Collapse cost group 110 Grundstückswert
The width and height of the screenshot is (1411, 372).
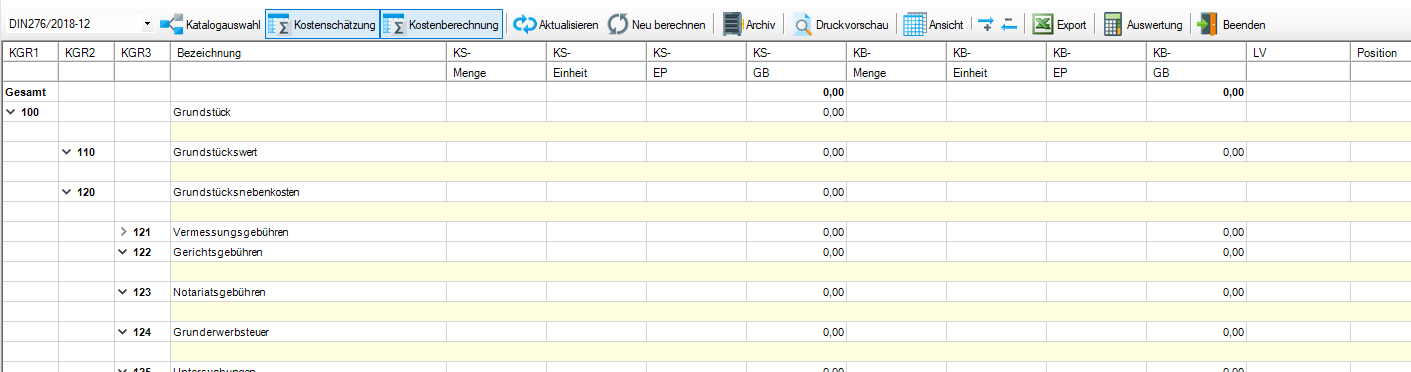tap(67, 152)
